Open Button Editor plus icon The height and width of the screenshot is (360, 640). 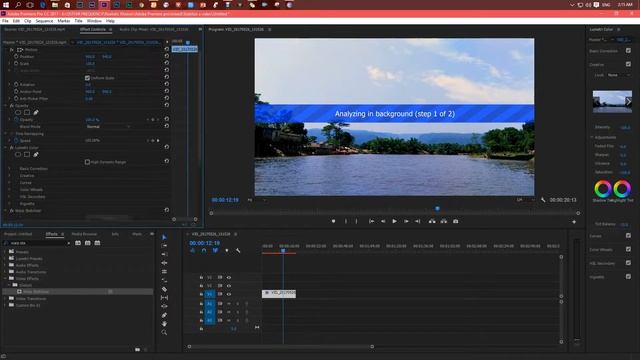pos(574,222)
